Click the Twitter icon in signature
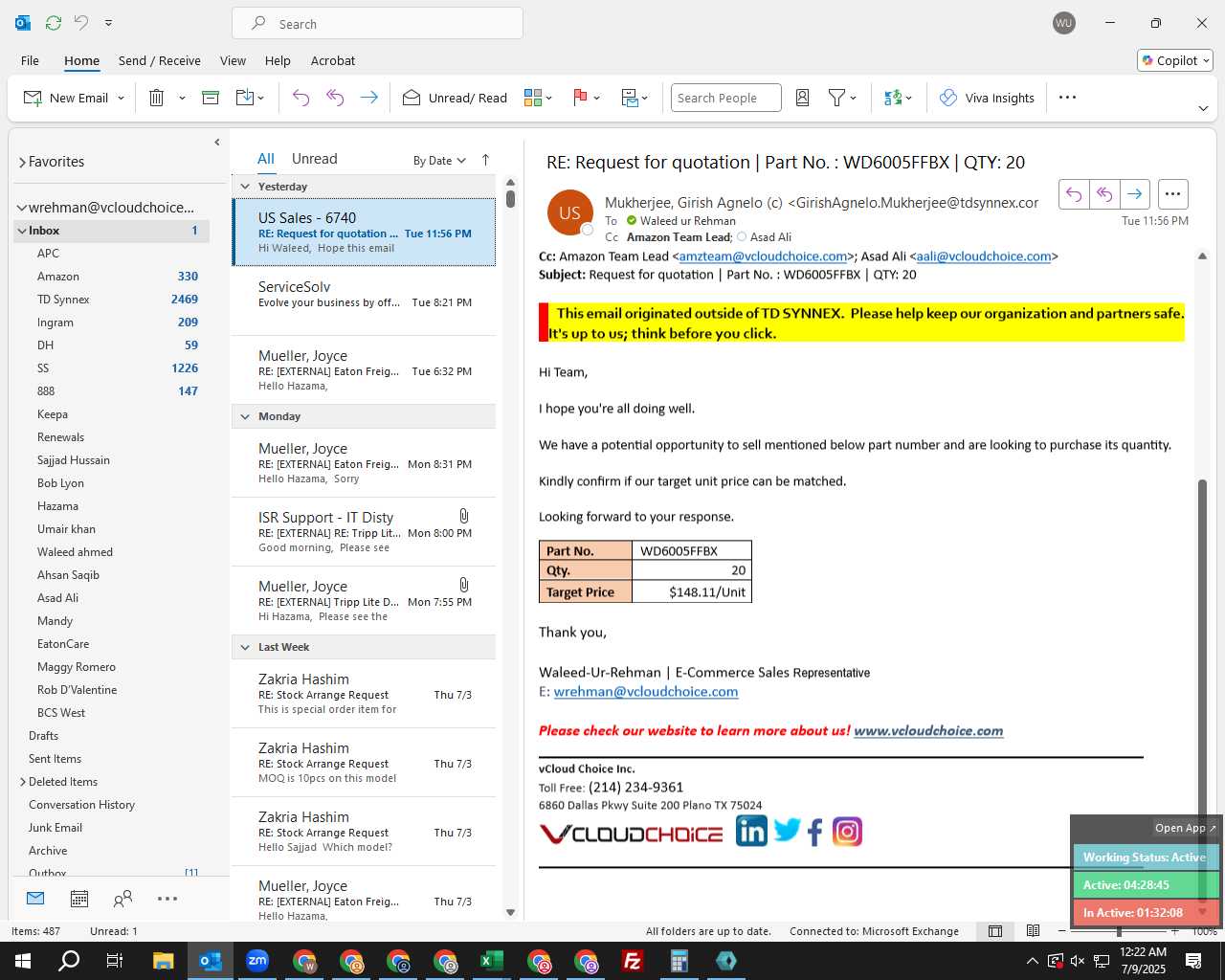The width and height of the screenshot is (1225, 980). click(x=787, y=830)
